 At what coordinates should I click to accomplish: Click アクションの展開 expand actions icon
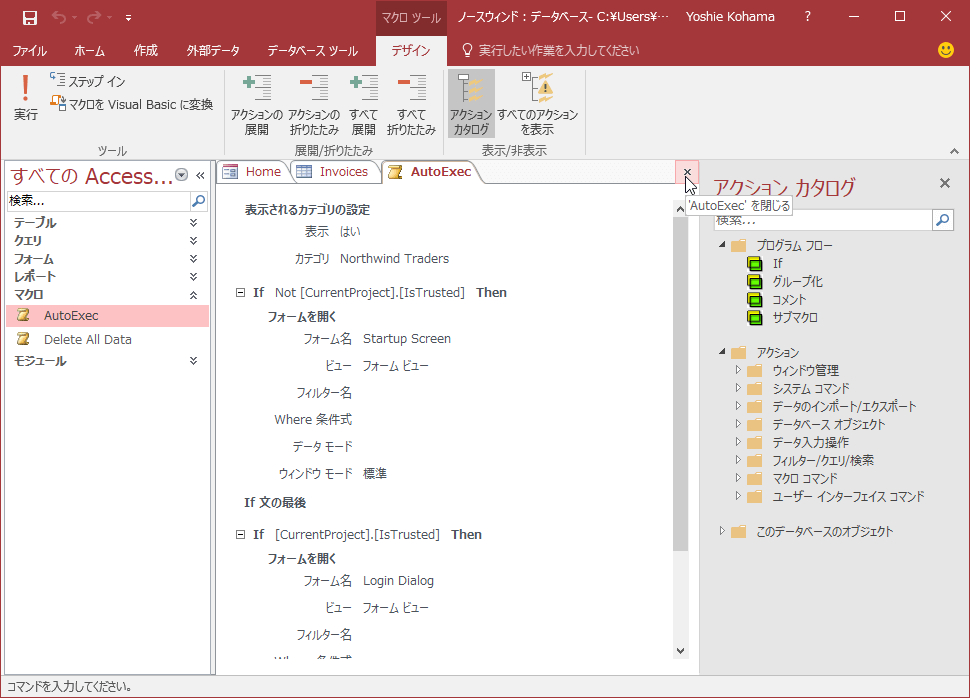click(x=257, y=104)
